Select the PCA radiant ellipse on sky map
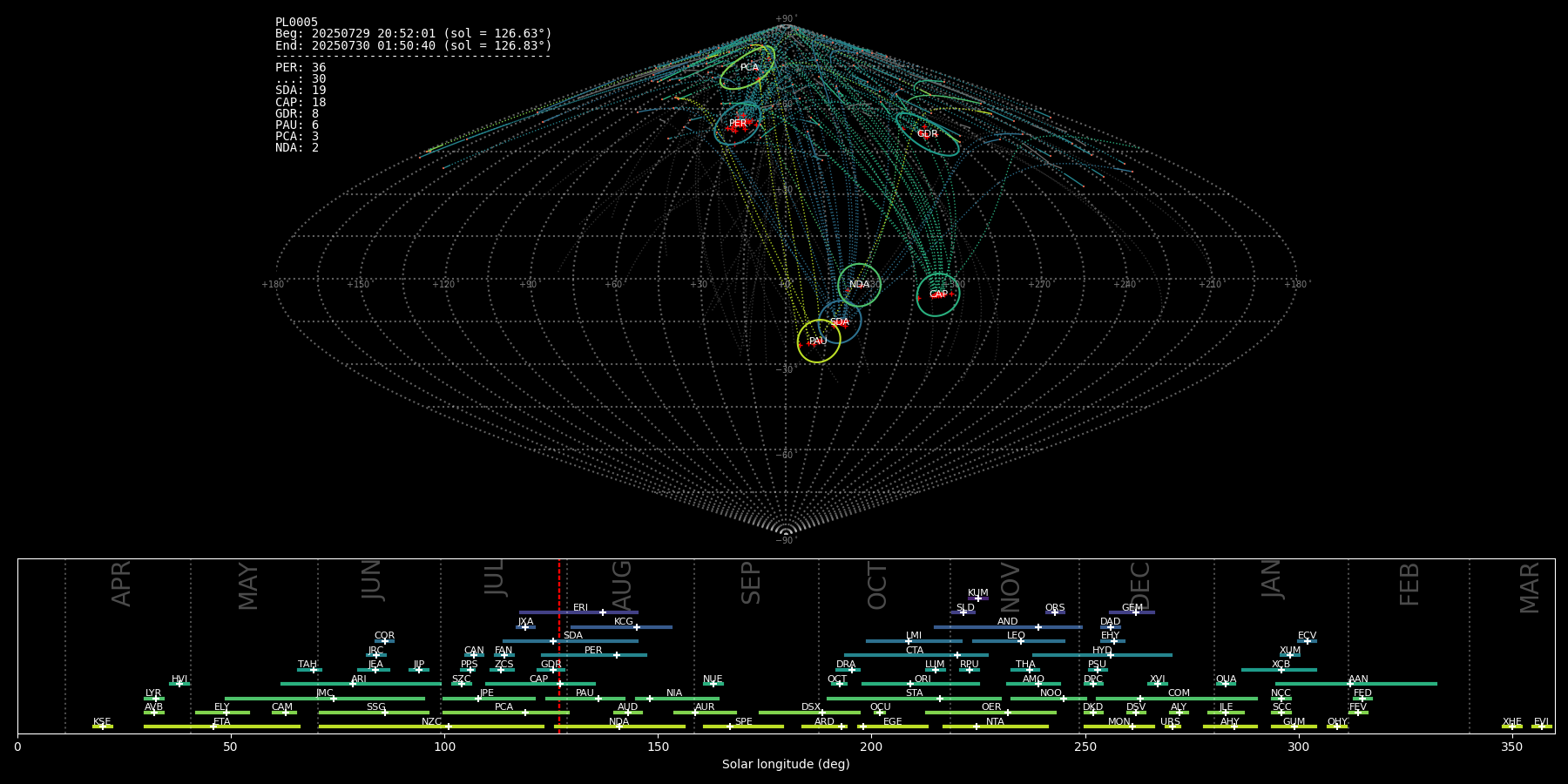Screen dimensions: 1568x784 [x=747, y=67]
